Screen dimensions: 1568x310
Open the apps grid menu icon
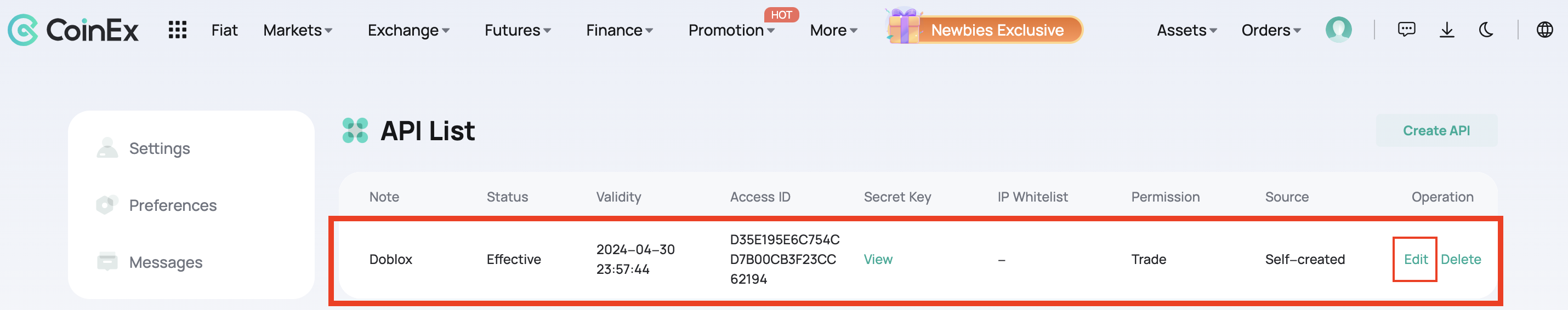[177, 30]
